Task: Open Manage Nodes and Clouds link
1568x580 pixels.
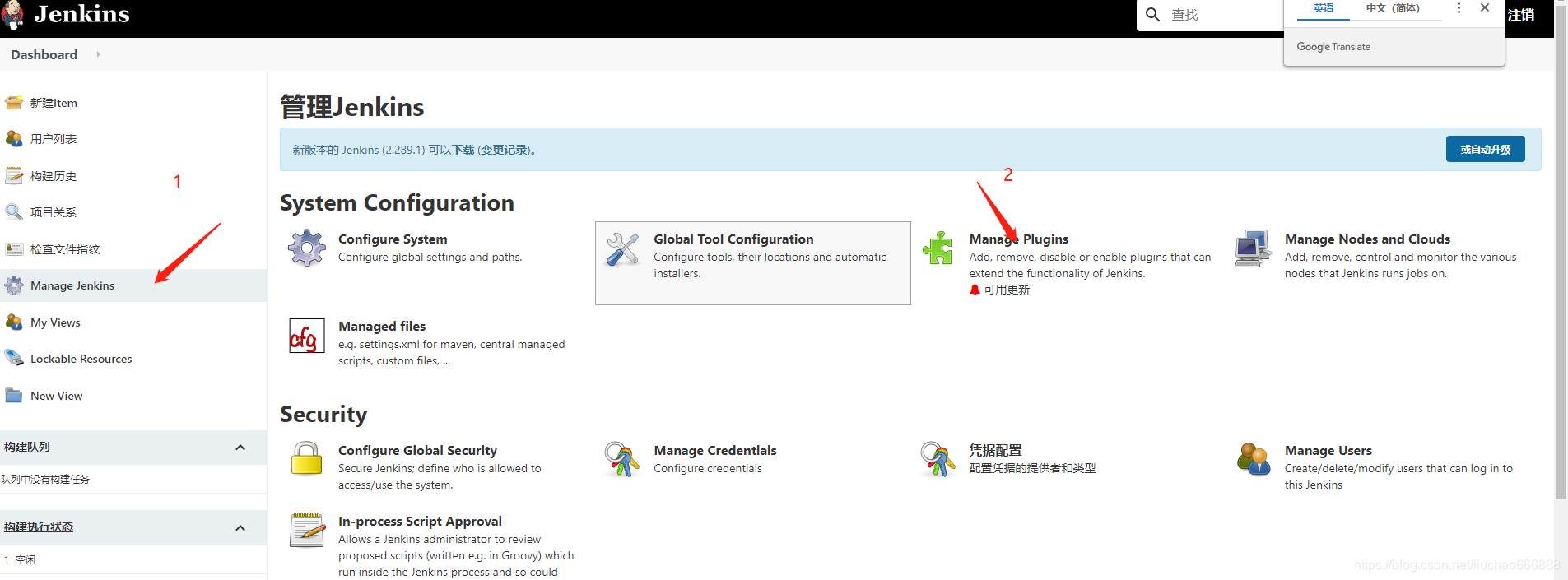Action: 1367,239
